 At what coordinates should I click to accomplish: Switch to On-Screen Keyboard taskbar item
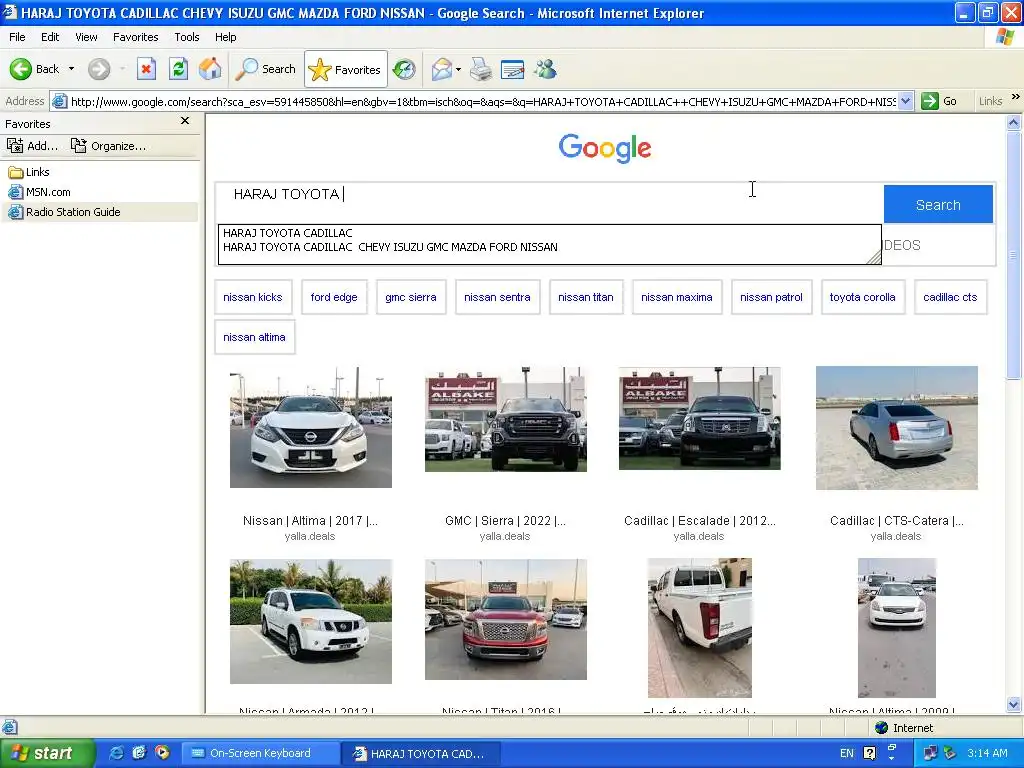pyautogui.click(x=260, y=753)
